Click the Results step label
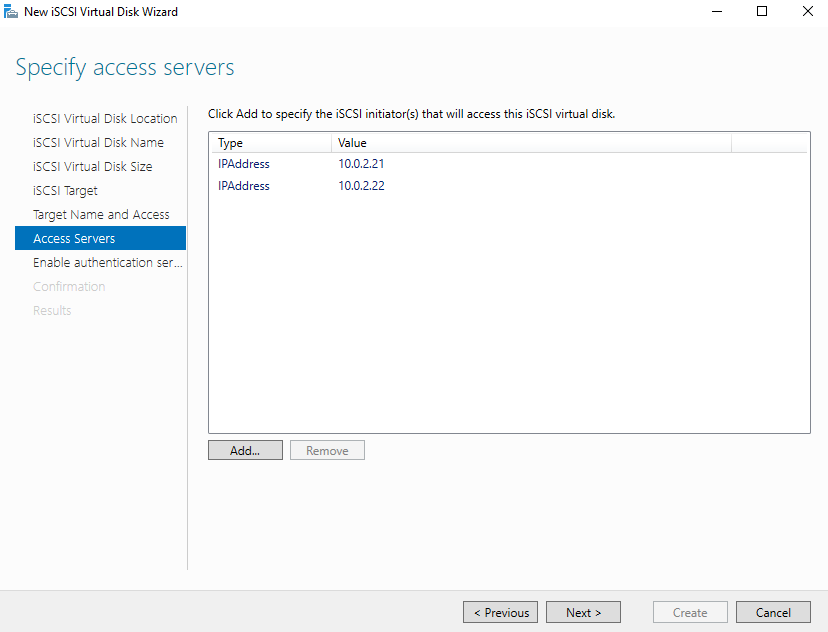The width and height of the screenshot is (828, 632). (x=52, y=310)
